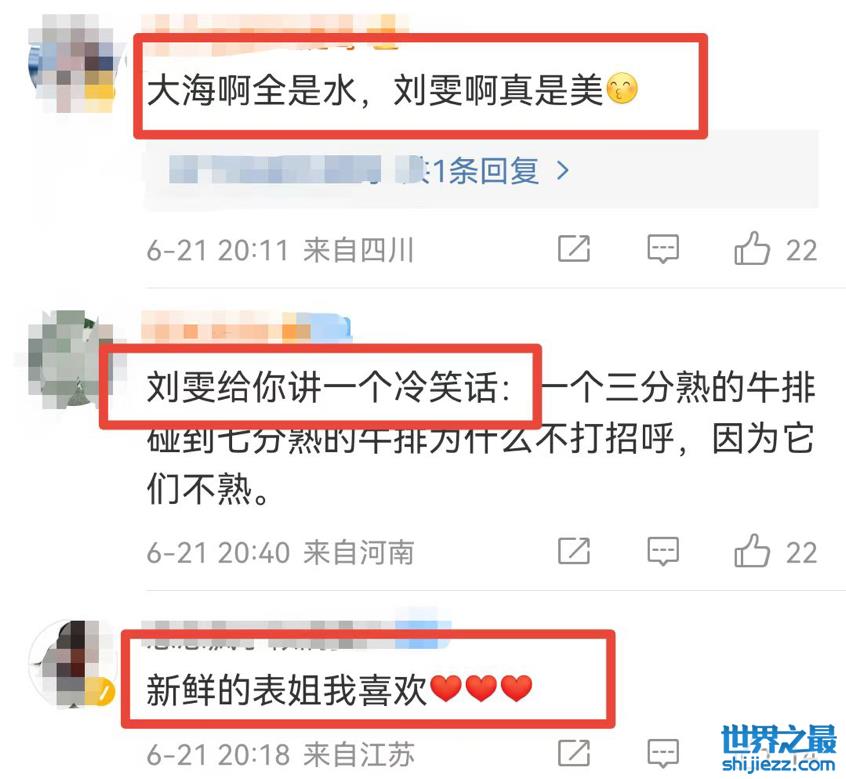846x779 pixels.
Task: Open the 世界之最 shijiezz.com watermark
Action: [x=778, y=749]
